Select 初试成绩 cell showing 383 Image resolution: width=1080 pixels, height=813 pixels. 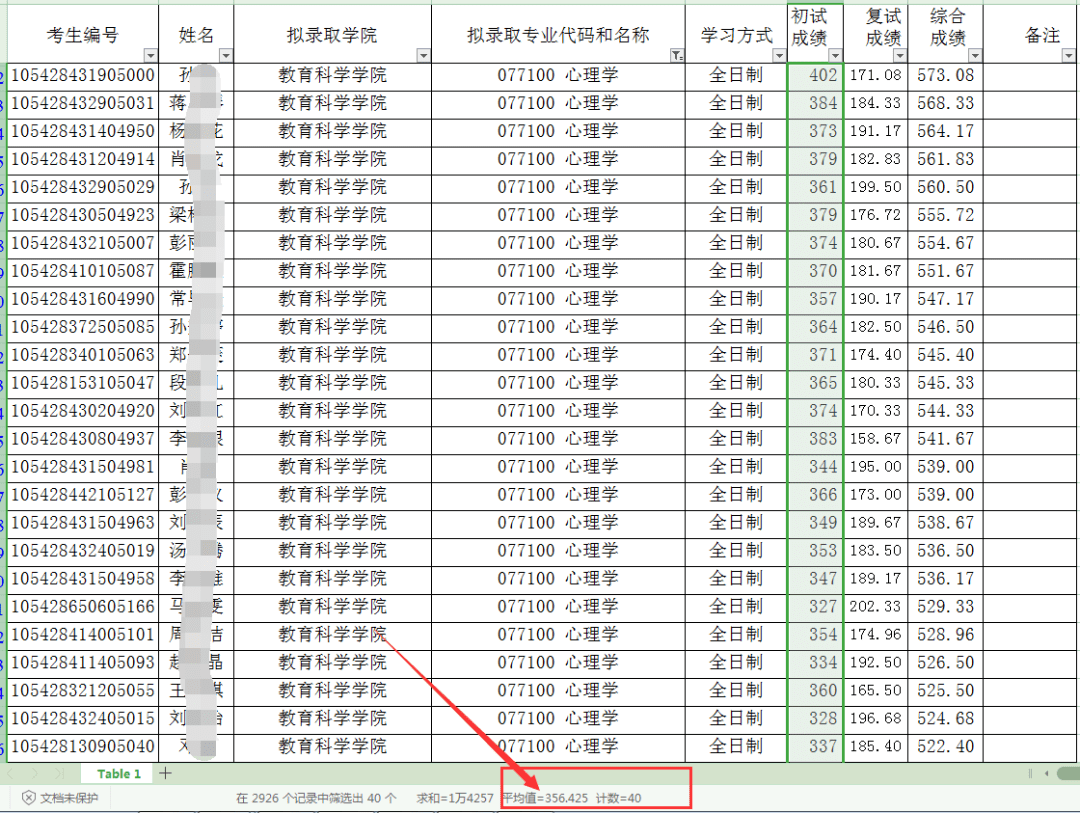816,440
